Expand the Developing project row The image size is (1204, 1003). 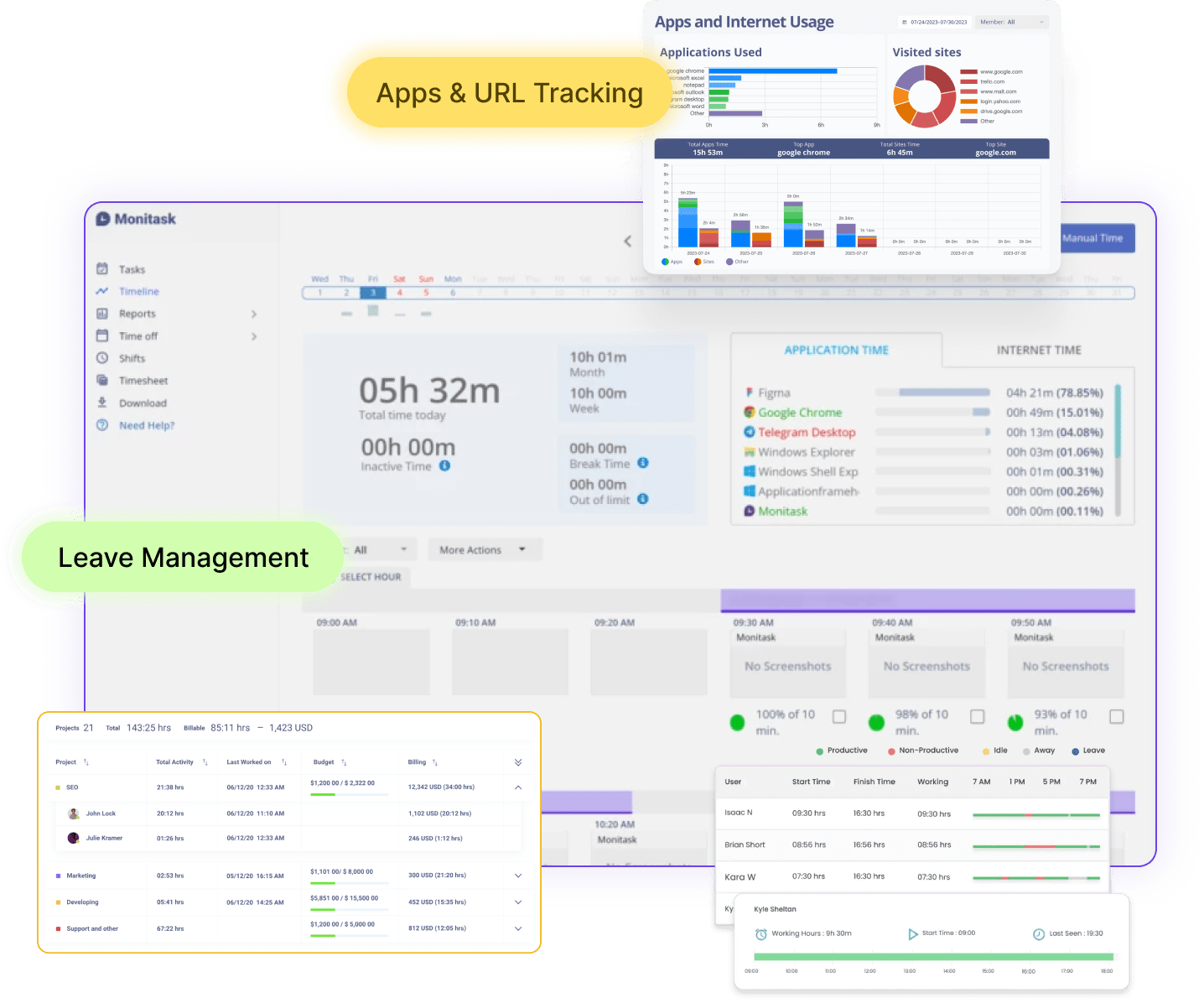pyautogui.click(x=518, y=902)
